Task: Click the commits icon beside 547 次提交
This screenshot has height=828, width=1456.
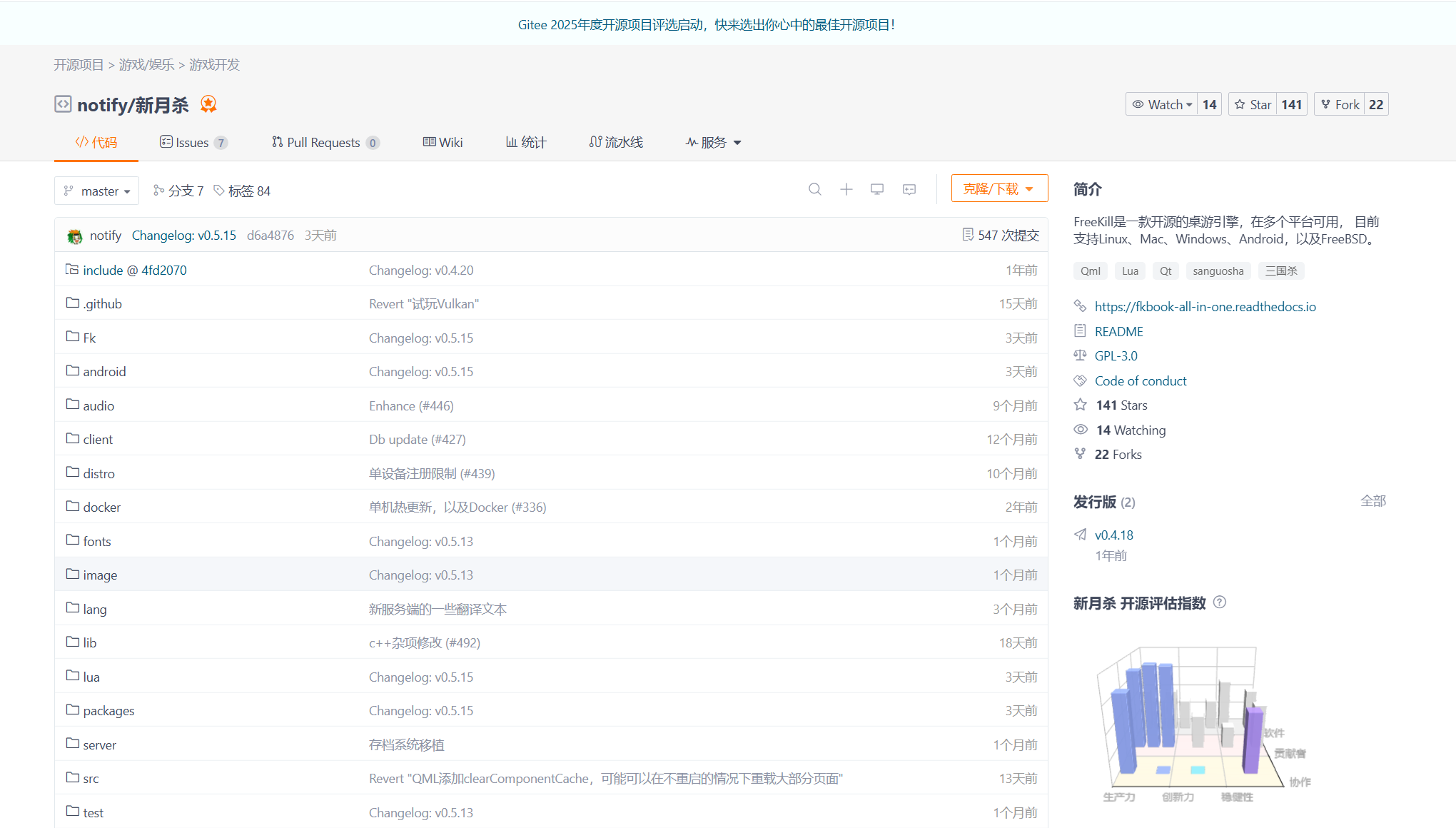Action: [969, 234]
